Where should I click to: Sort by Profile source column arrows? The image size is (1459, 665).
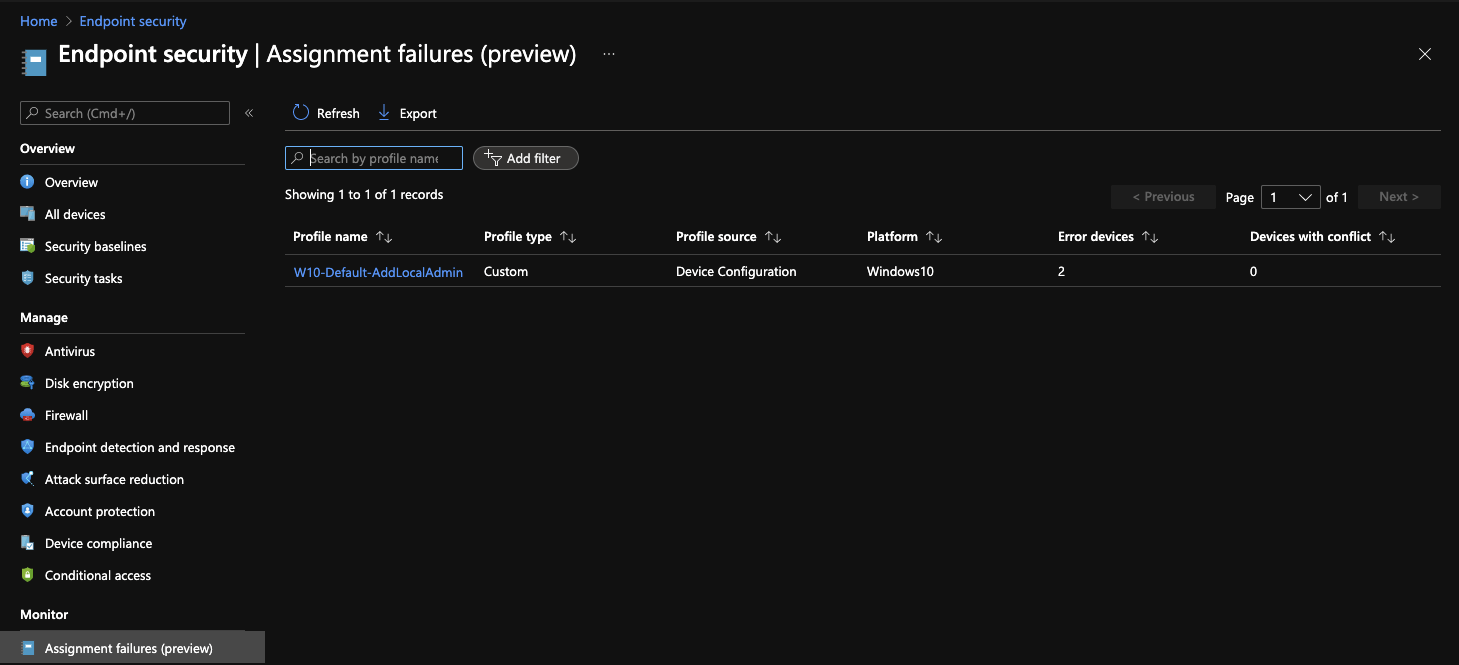pos(773,237)
